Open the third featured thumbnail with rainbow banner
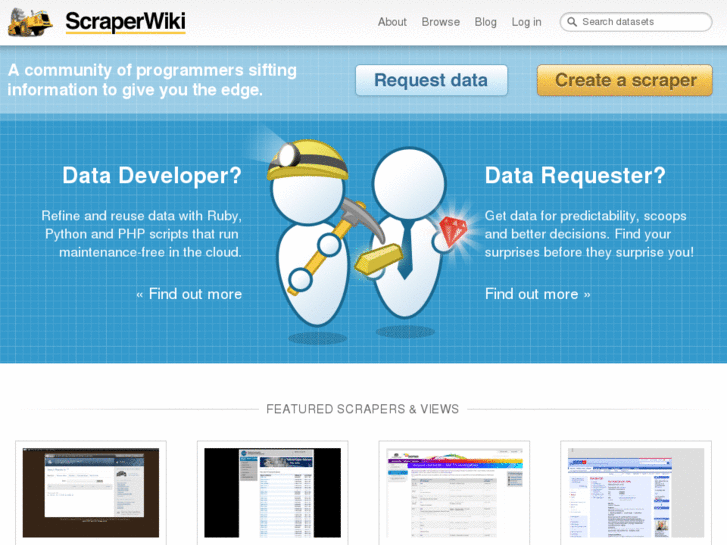The image size is (727, 545). point(454,493)
